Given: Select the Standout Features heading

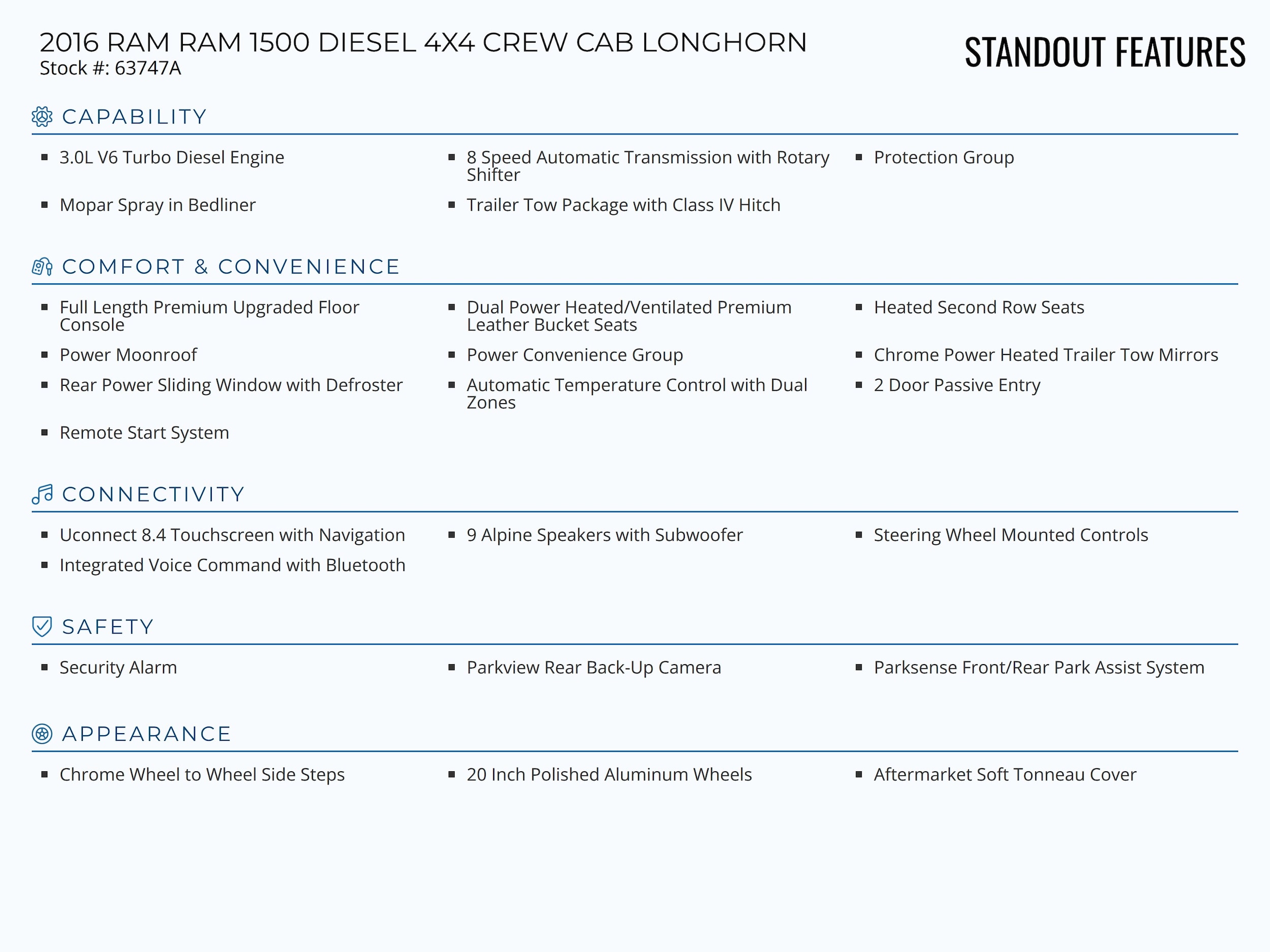Looking at the screenshot, I should coord(1104,52).
